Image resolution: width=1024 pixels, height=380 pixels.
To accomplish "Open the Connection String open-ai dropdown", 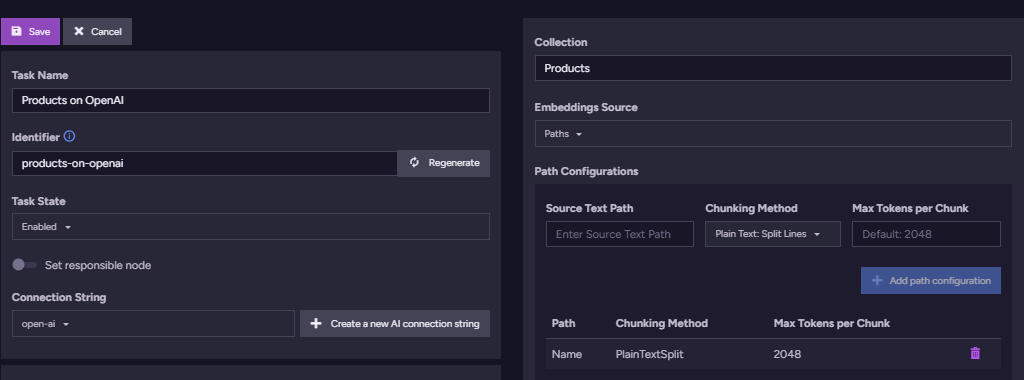I will point(153,323).
